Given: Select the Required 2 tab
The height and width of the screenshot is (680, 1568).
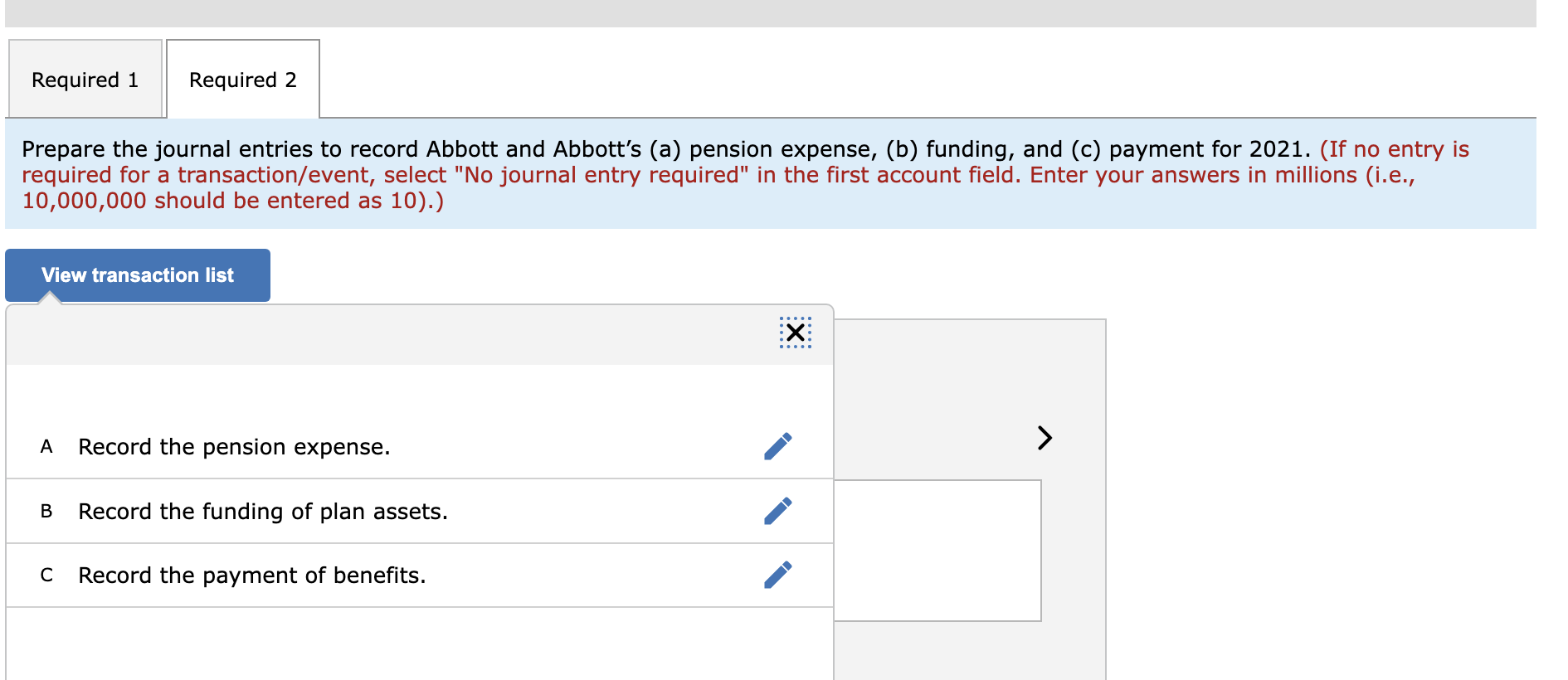Looking at the screenshot, I should tap(241, 79).
